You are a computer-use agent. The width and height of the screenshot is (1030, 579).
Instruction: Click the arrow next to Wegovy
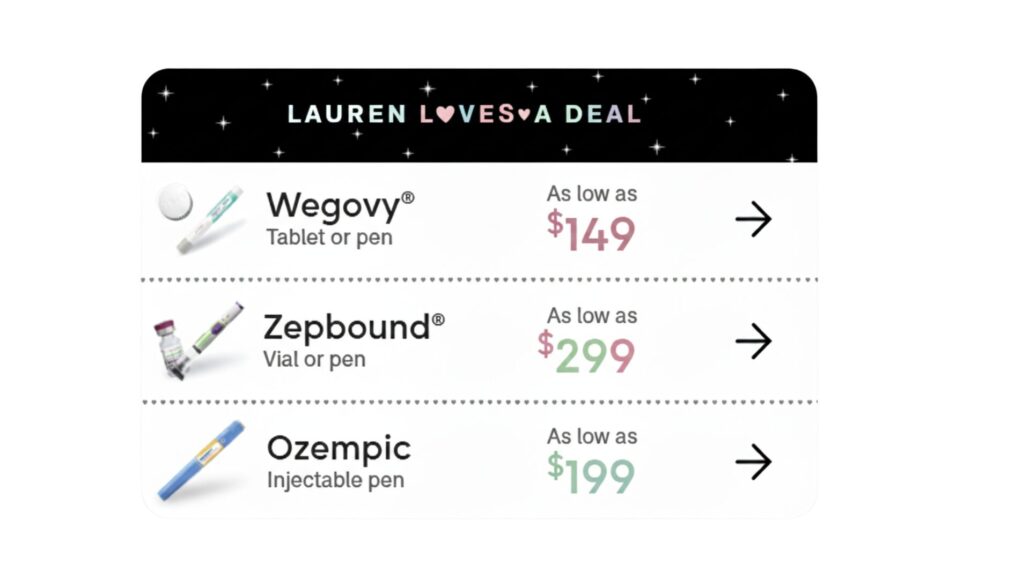(754, 219)
